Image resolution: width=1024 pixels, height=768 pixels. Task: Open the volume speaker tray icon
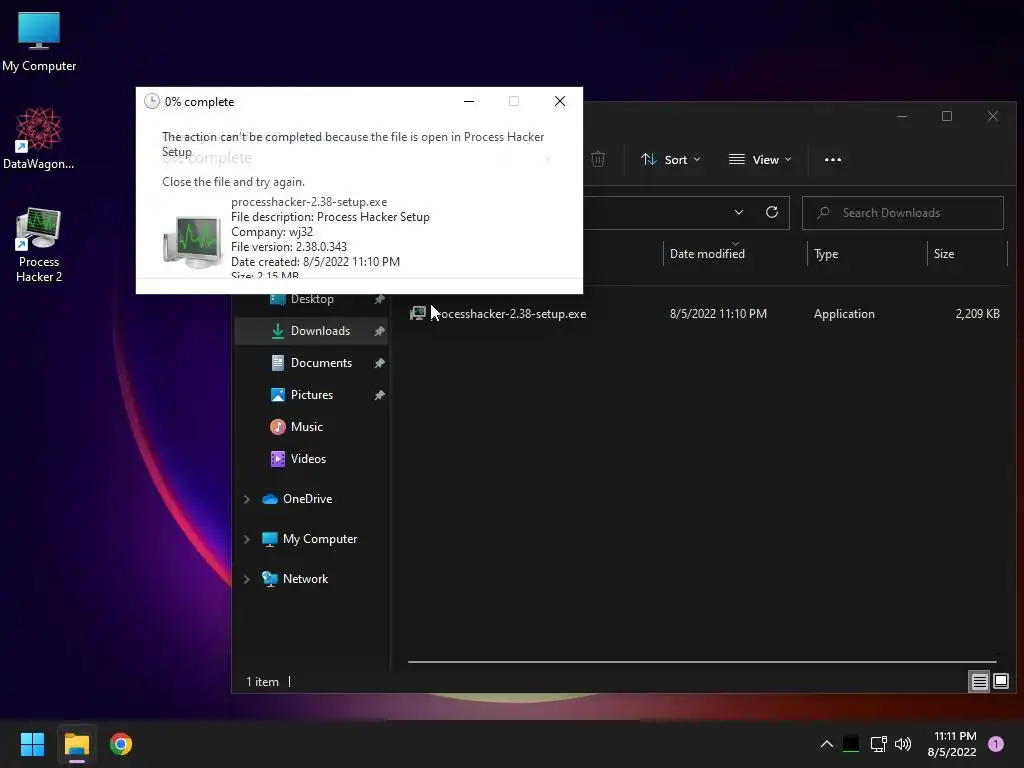pos(903,744)
